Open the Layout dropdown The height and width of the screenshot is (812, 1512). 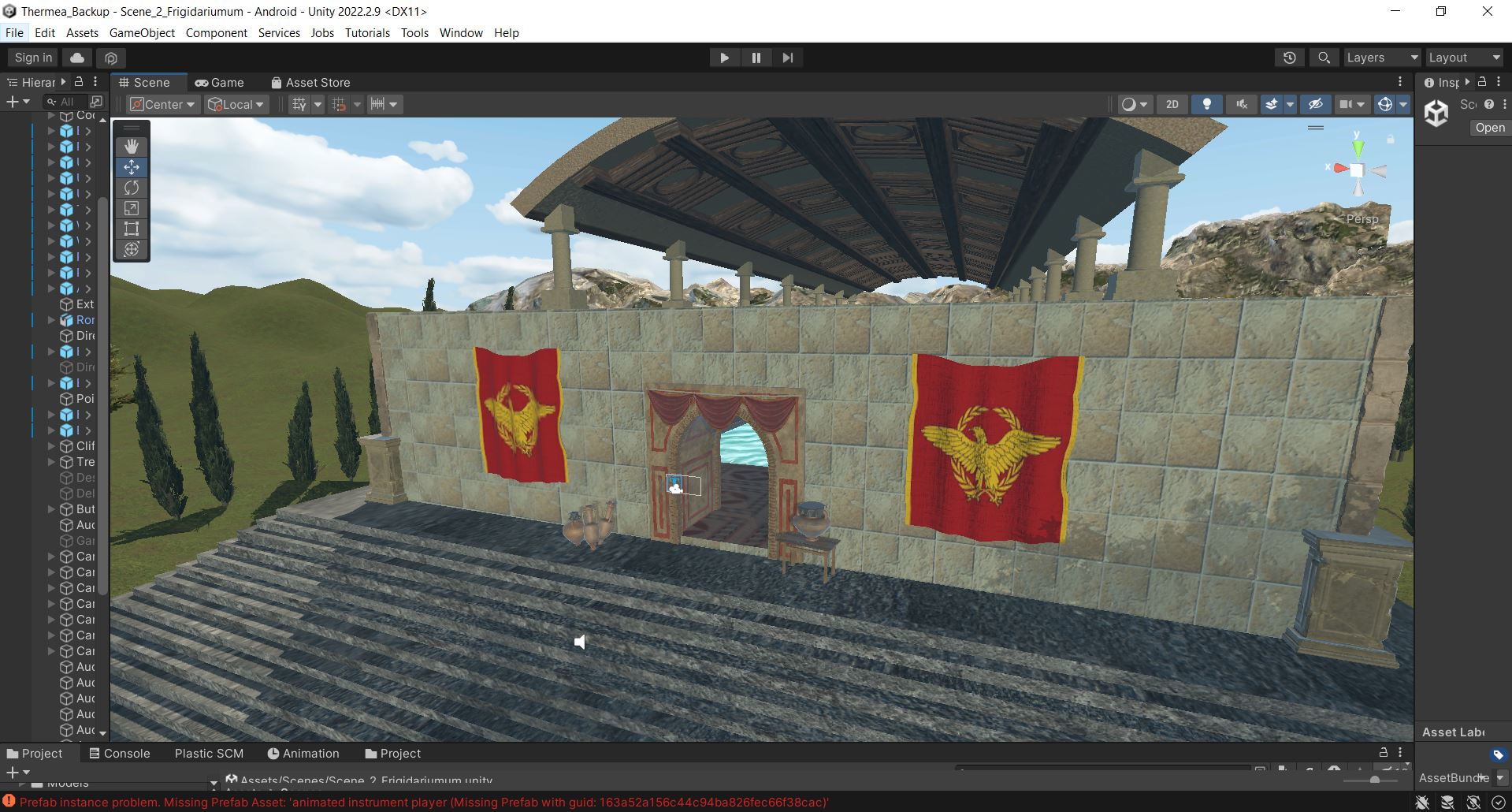pos(1464,58)
